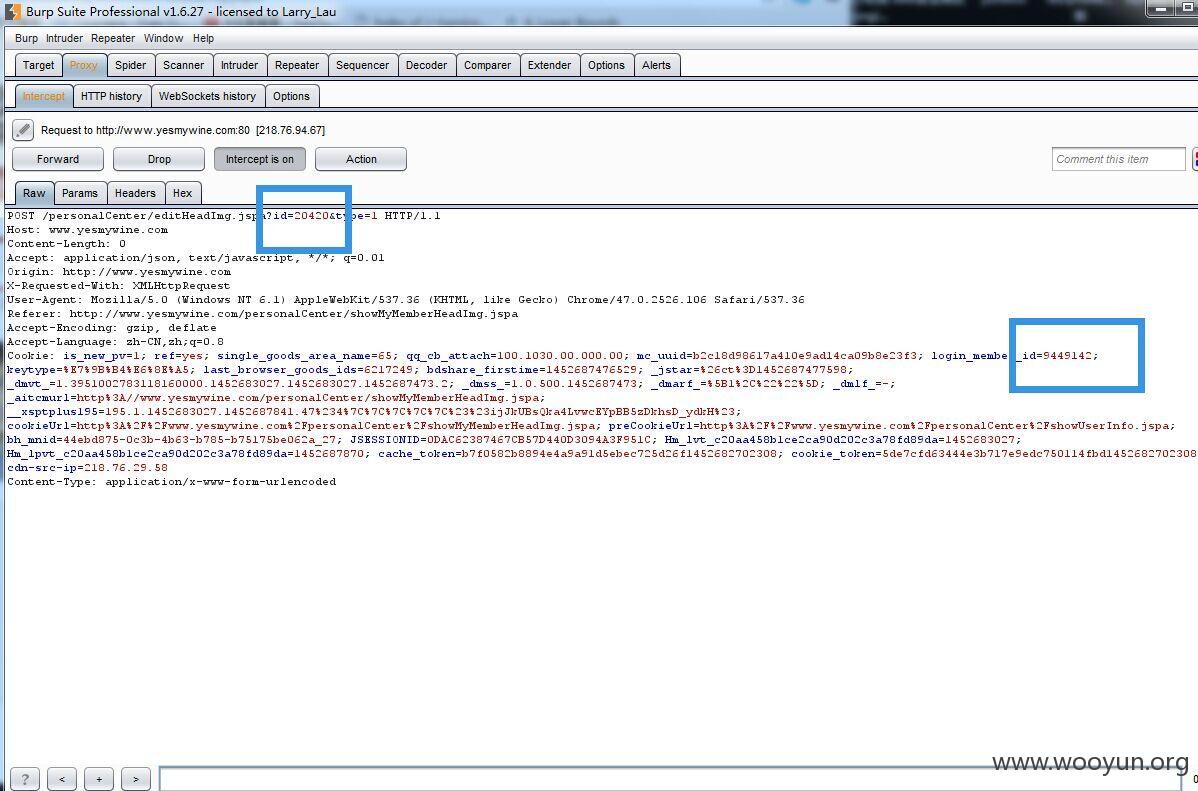The height and width of the screenshot is (791, 1198).
Task: Click the 'Accept-Encoding: gzip, deflate' line
Action: click(112, 328)
